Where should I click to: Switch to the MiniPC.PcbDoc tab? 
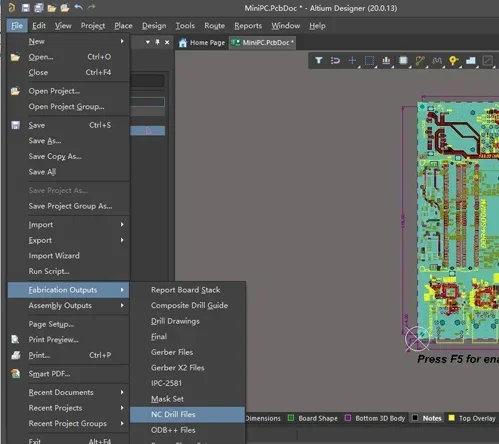(x=262, y=43)
